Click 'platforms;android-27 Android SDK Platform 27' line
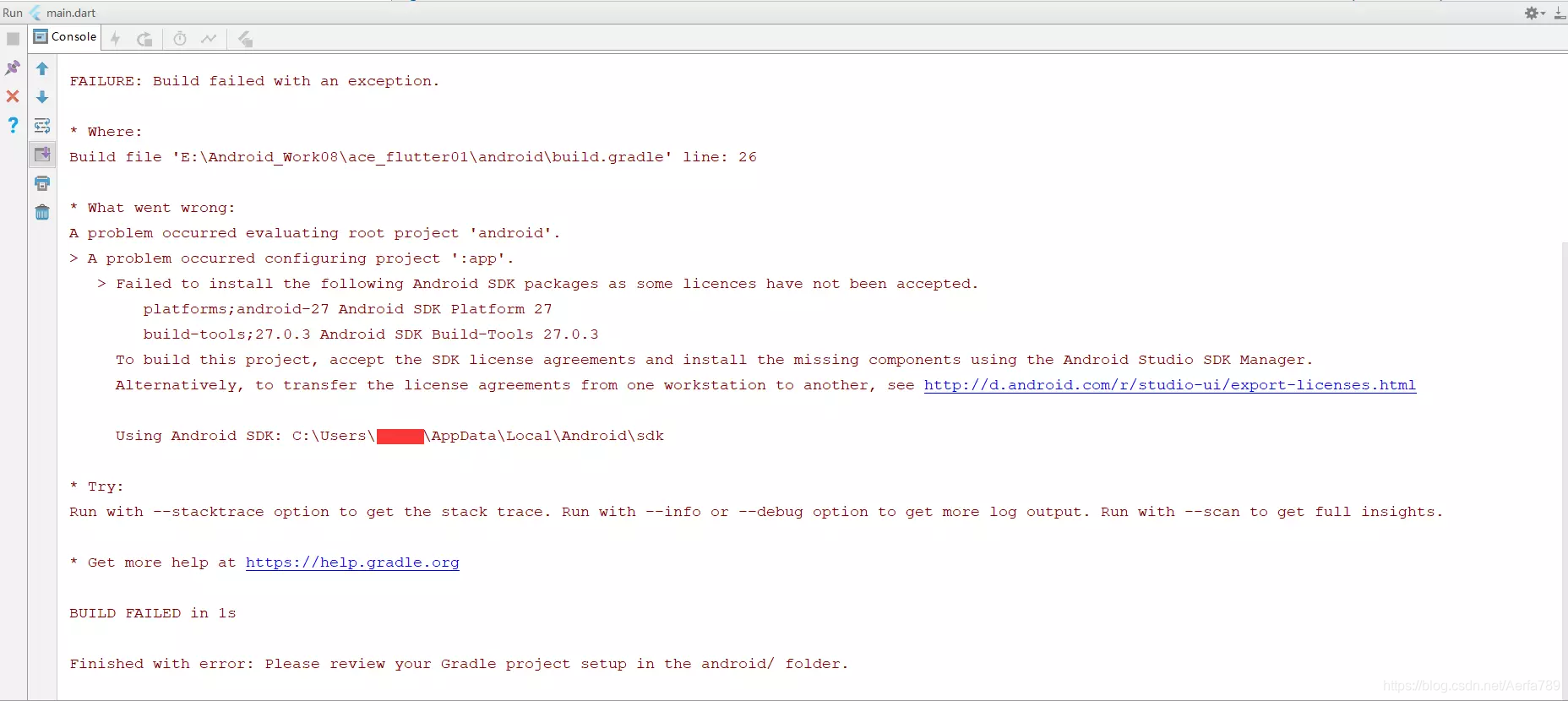This screenshot has width=1568, height=701. point(347,309)
